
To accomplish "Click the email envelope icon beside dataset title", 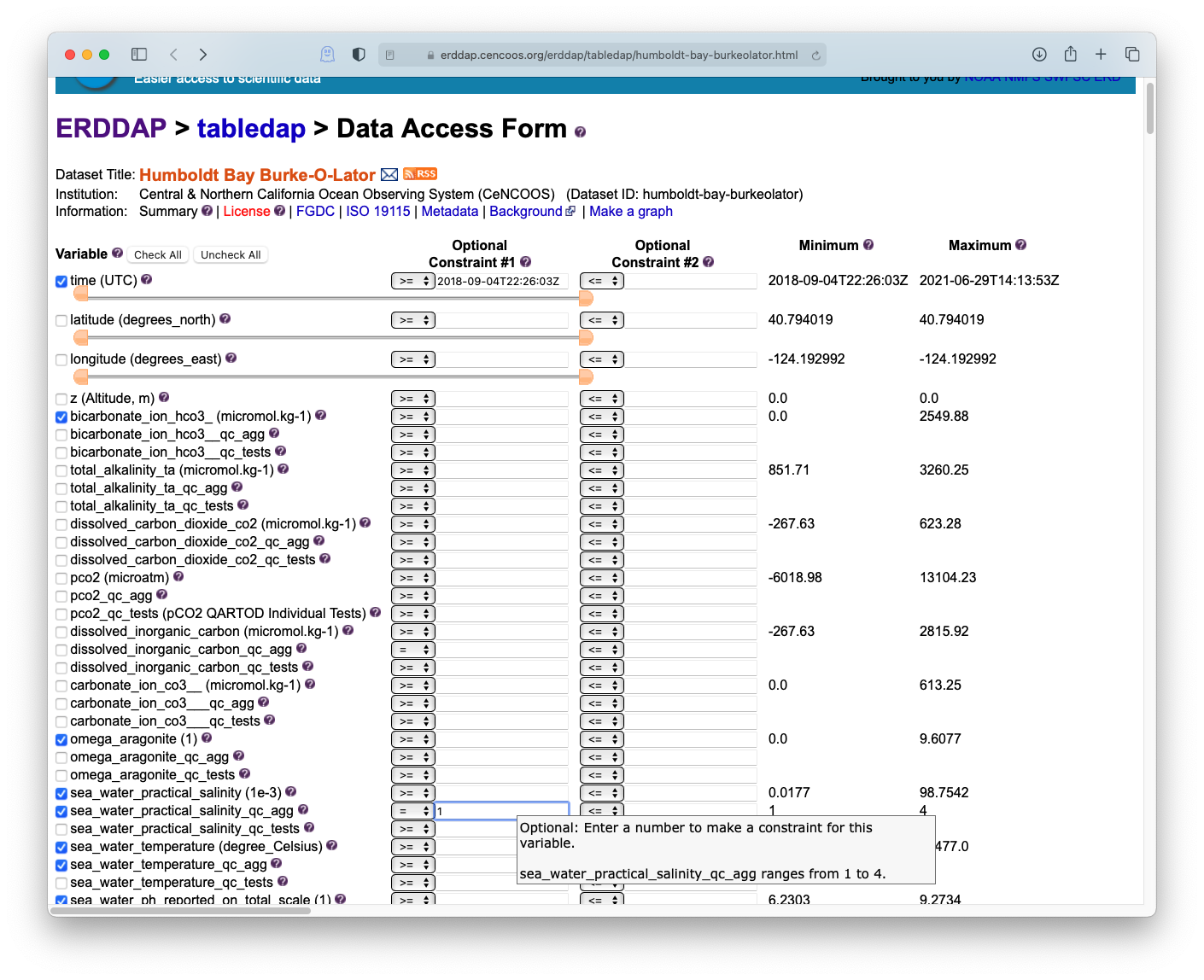I will 389,174.
